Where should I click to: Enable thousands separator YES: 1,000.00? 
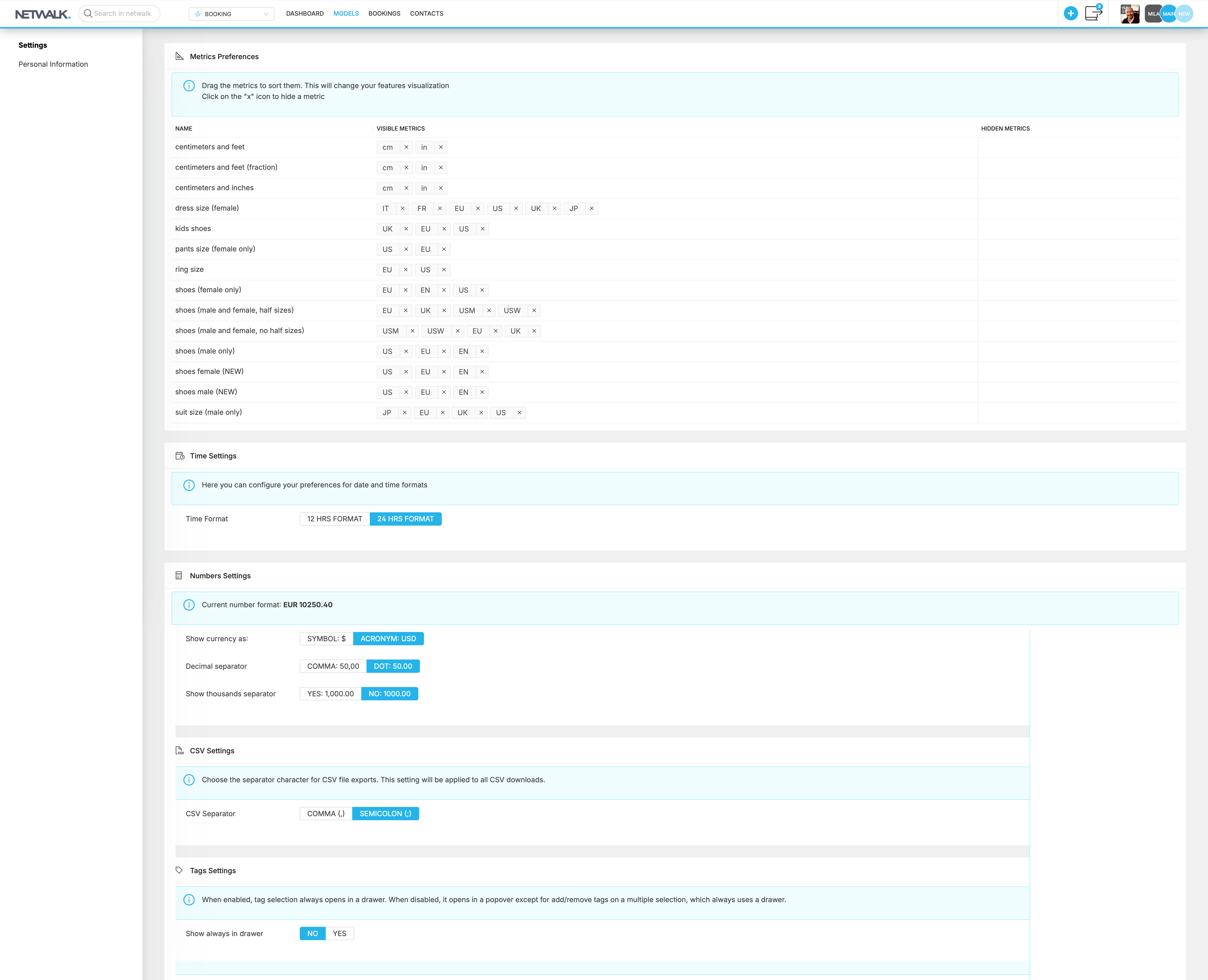330,694
